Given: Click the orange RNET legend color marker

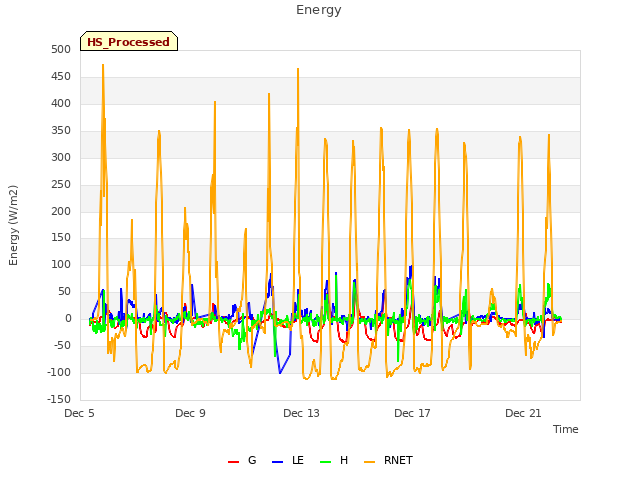Looking at the screenshot, I should click(370, 462).
